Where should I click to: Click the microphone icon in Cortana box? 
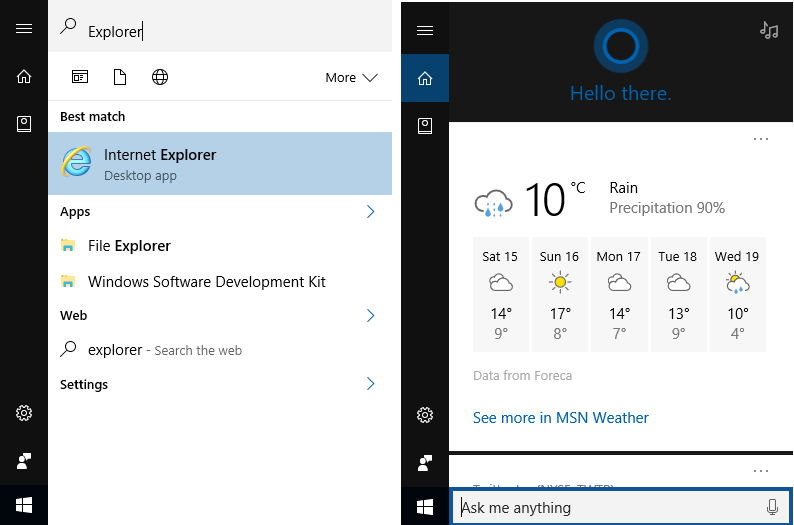[772, 507]
